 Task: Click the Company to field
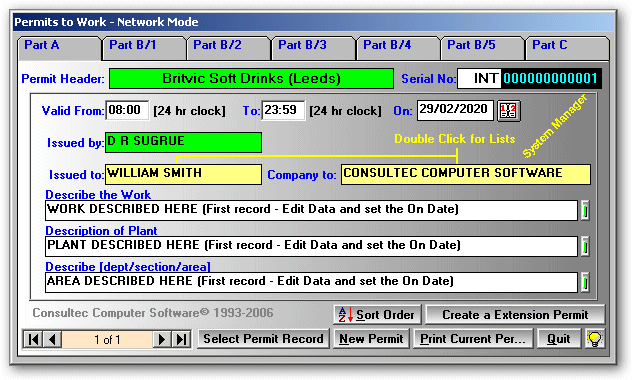coord(466,174)
